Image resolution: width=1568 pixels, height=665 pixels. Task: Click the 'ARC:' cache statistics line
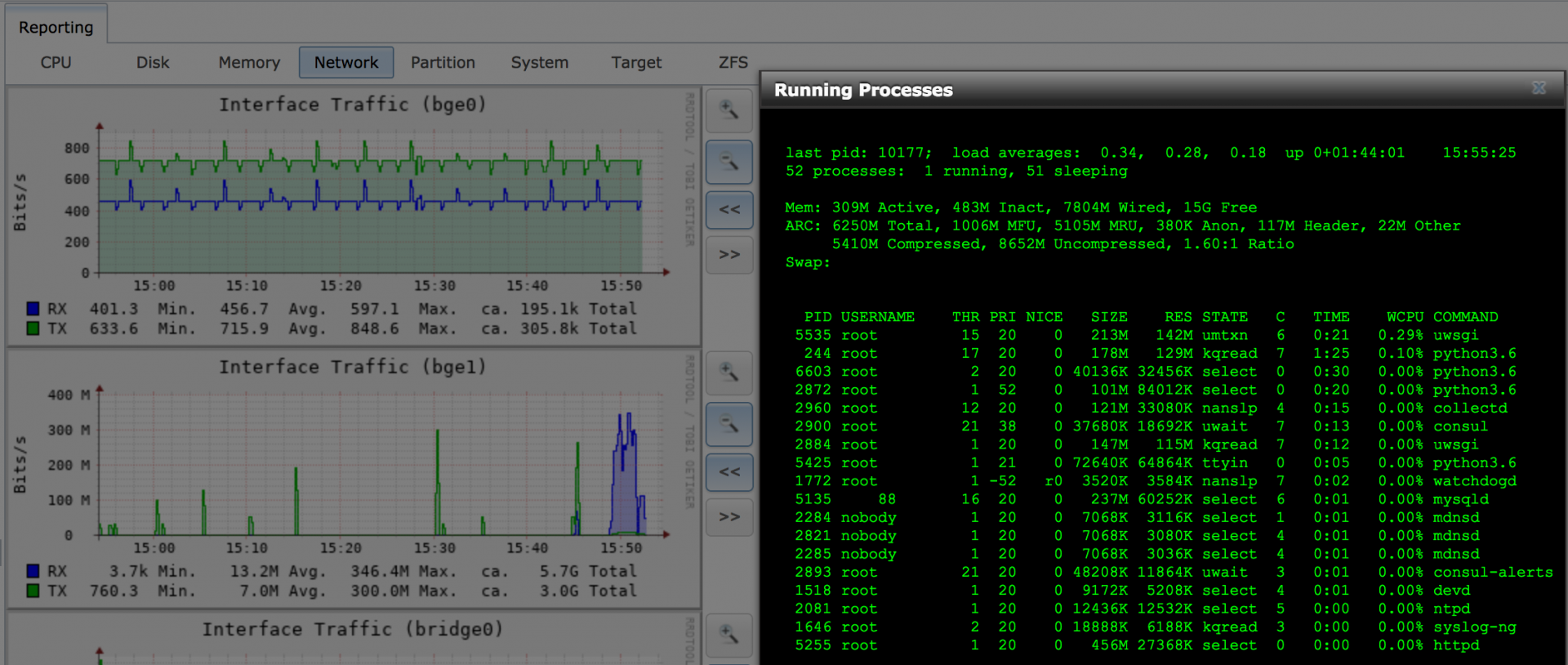click(x=1123, y=225)
